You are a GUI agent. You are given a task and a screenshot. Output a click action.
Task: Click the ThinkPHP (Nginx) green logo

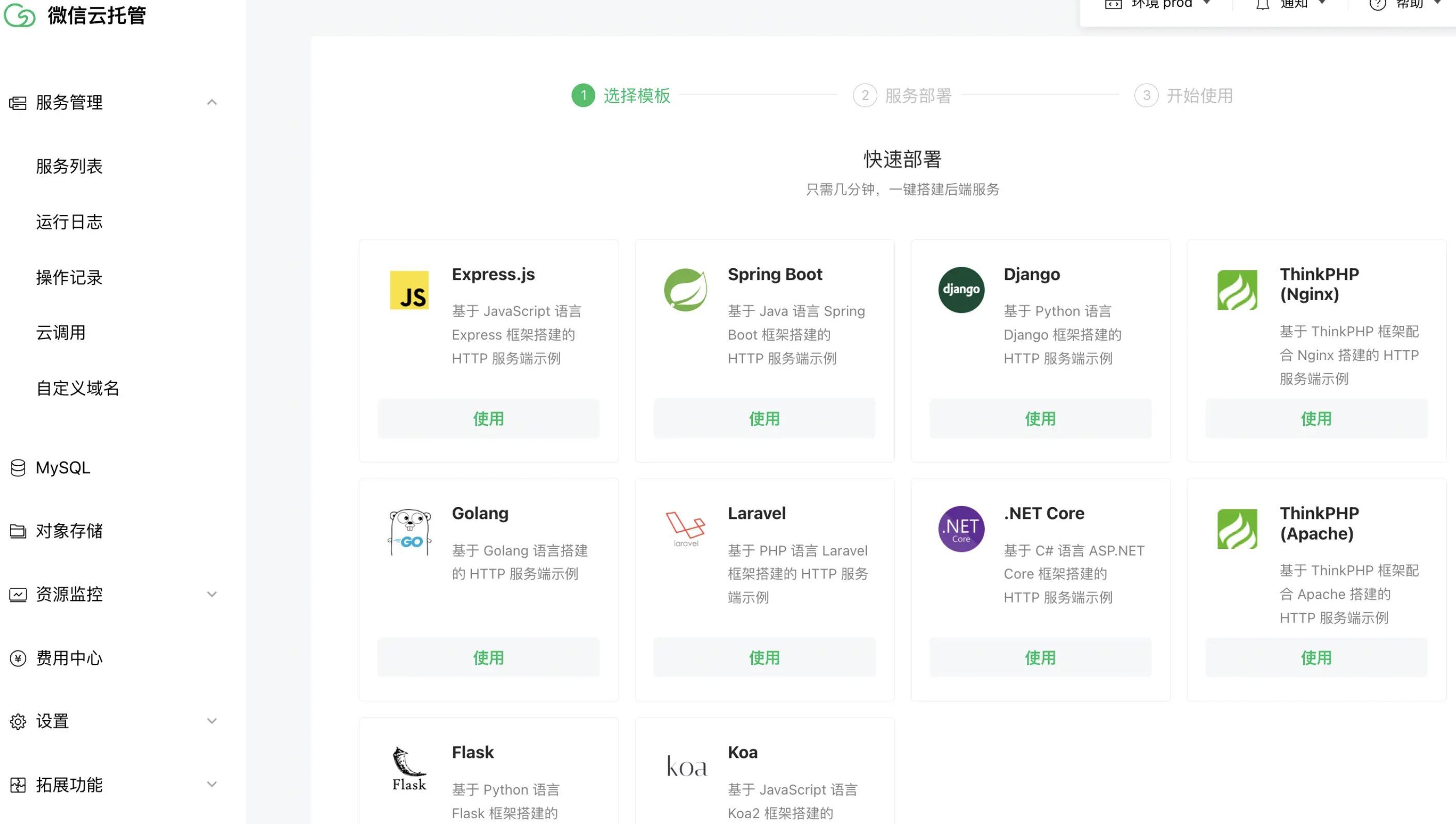coord(1237,290)
